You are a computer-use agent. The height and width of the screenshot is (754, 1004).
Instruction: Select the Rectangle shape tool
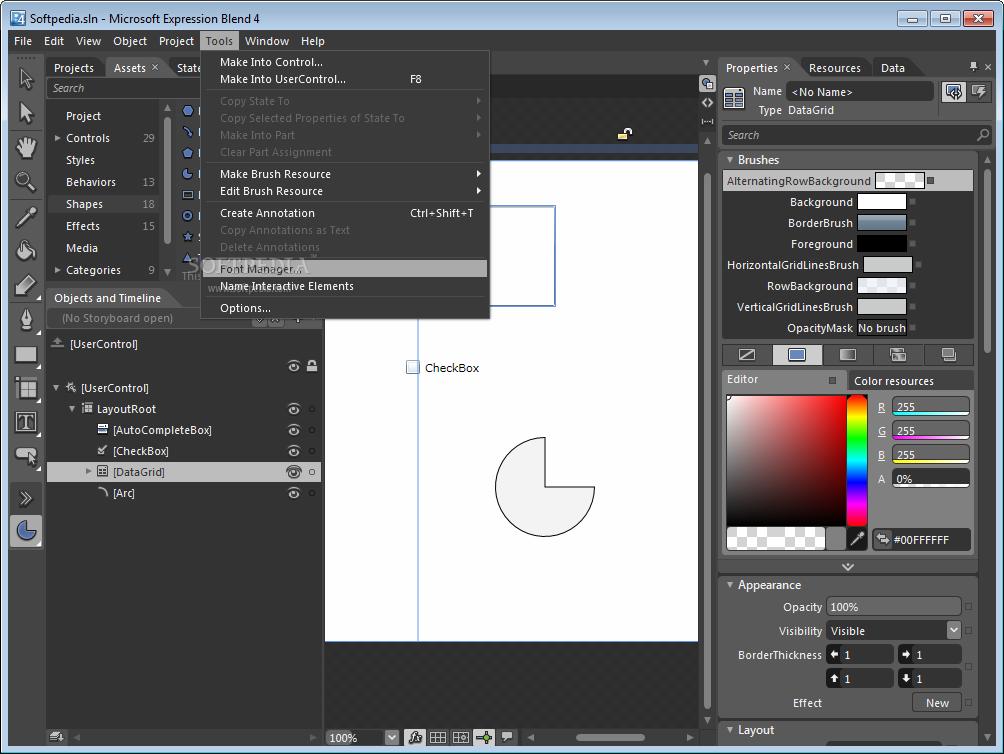(26, 354)
